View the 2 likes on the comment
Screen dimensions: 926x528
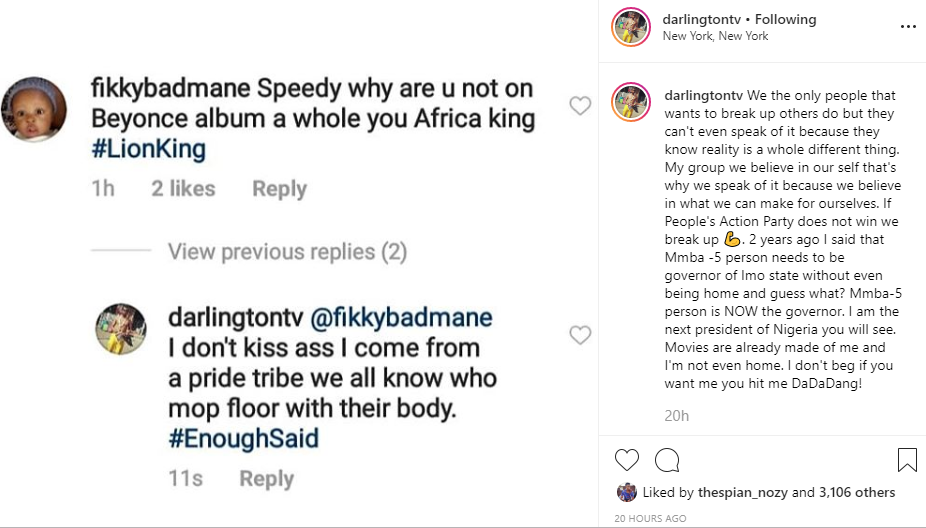(x=183, y=189)
